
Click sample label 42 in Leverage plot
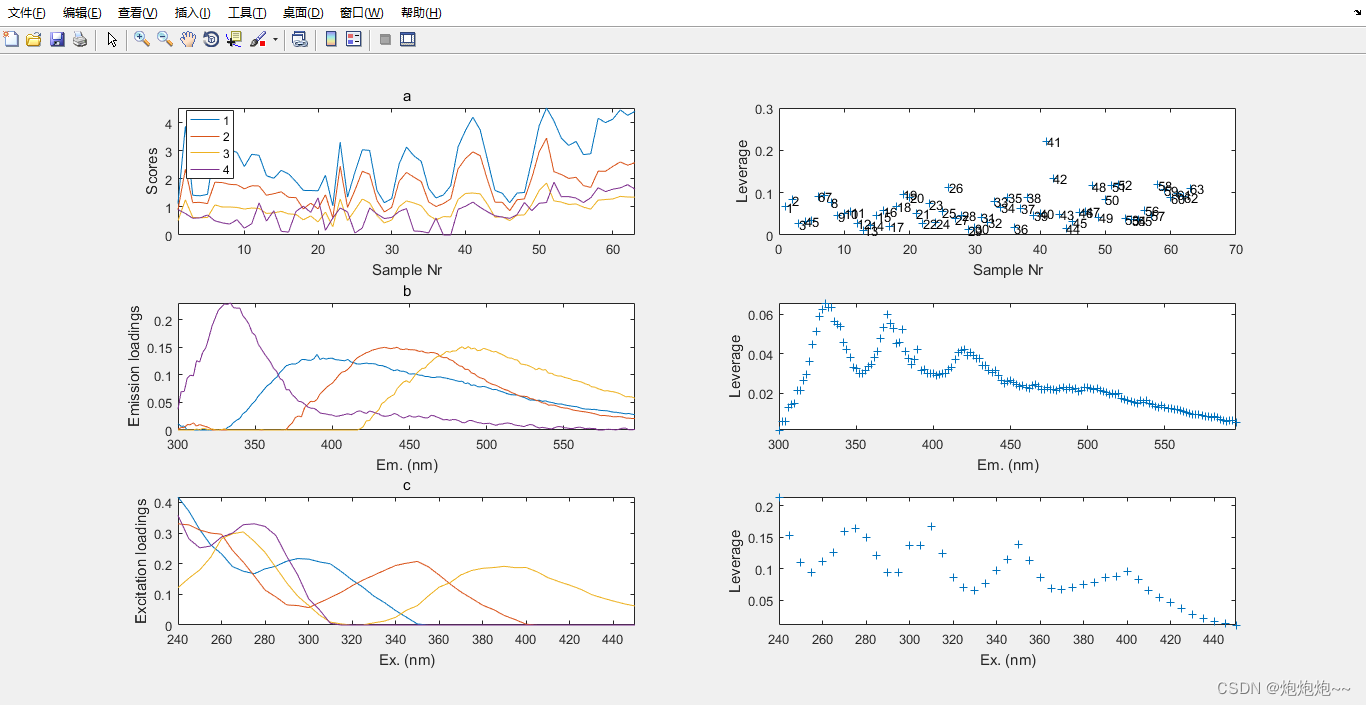(1060, 180)
